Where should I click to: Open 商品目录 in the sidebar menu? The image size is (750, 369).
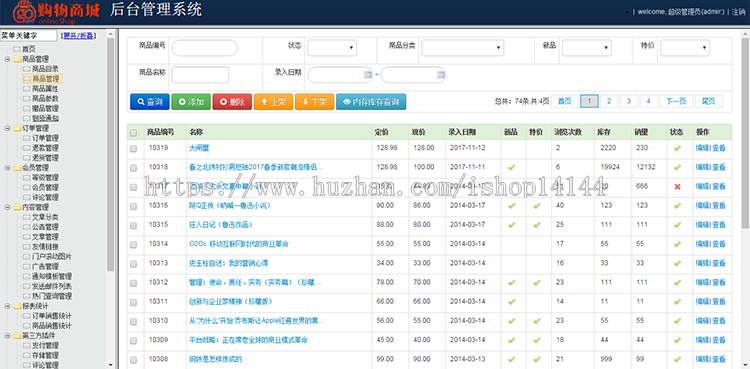pyautogui.click(x=45, y=69)
